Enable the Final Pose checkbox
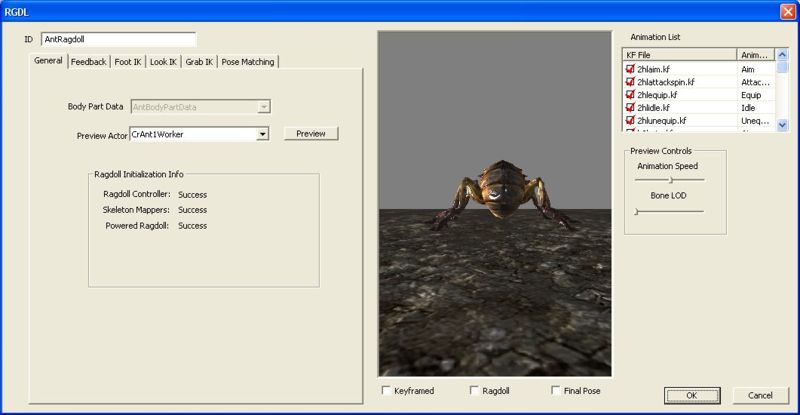 point(556,390)
